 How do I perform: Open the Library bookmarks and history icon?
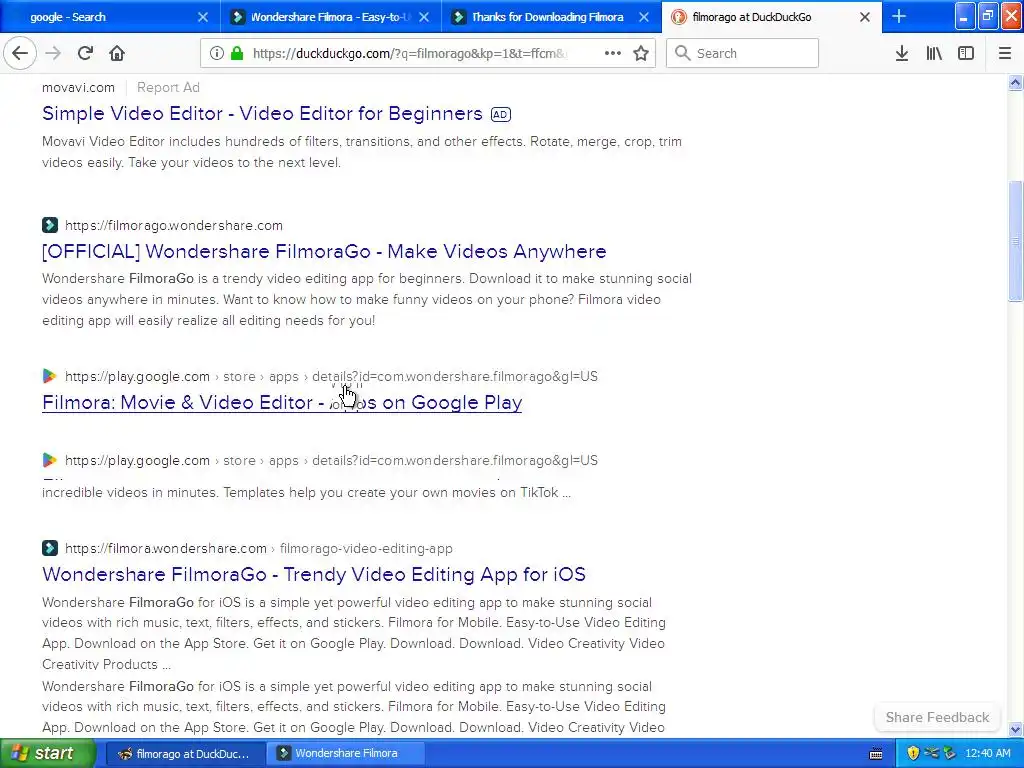pyautogui.click(x=934, y=53)
